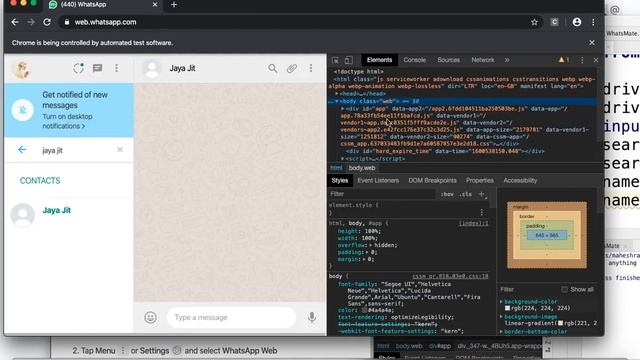Open the emoji picker

[150, 317]
